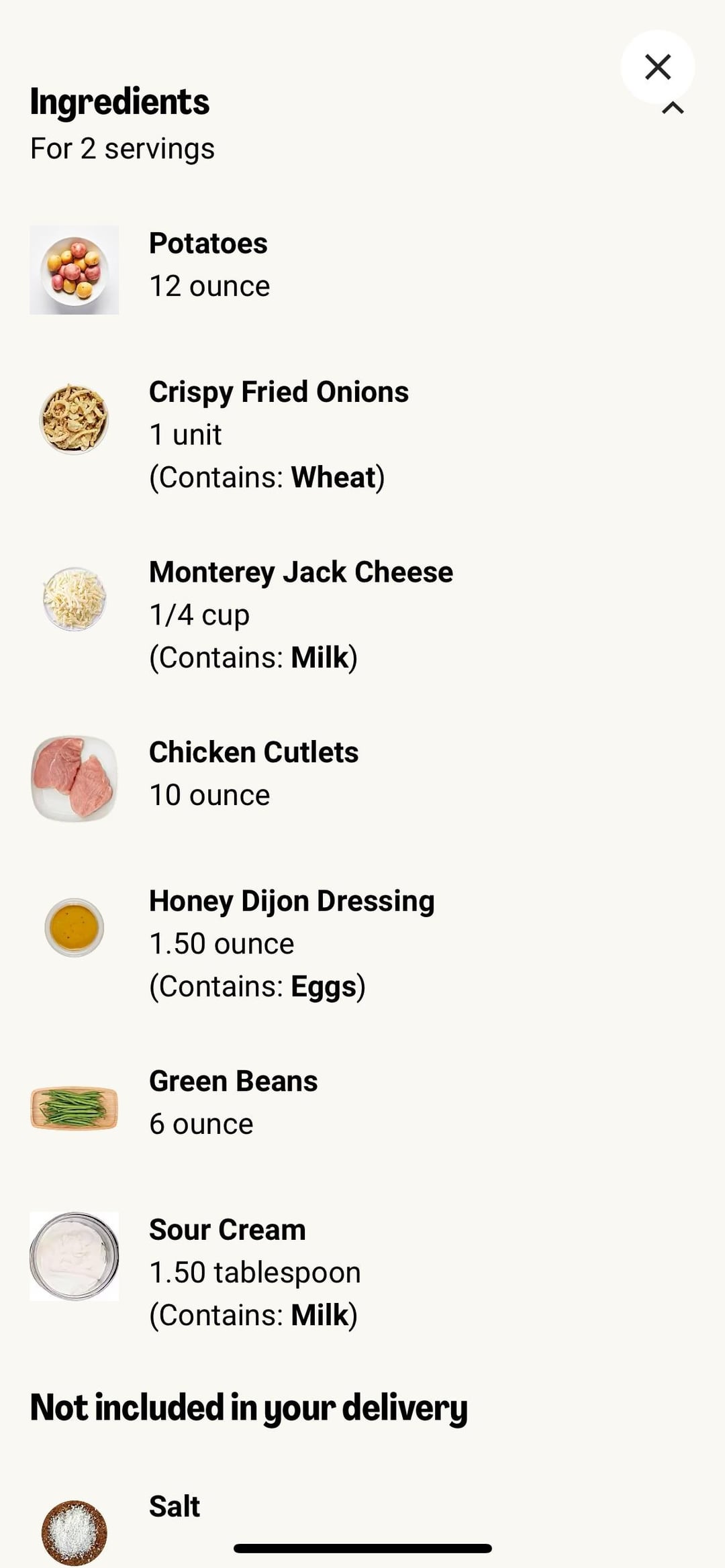Tap the Potatoes ingredient image

pyautogui.click(x=74, y=270)
